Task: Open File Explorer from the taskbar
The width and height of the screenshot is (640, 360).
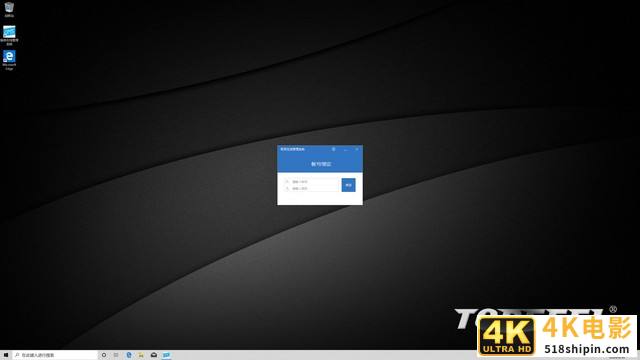Action: point(141,355)
